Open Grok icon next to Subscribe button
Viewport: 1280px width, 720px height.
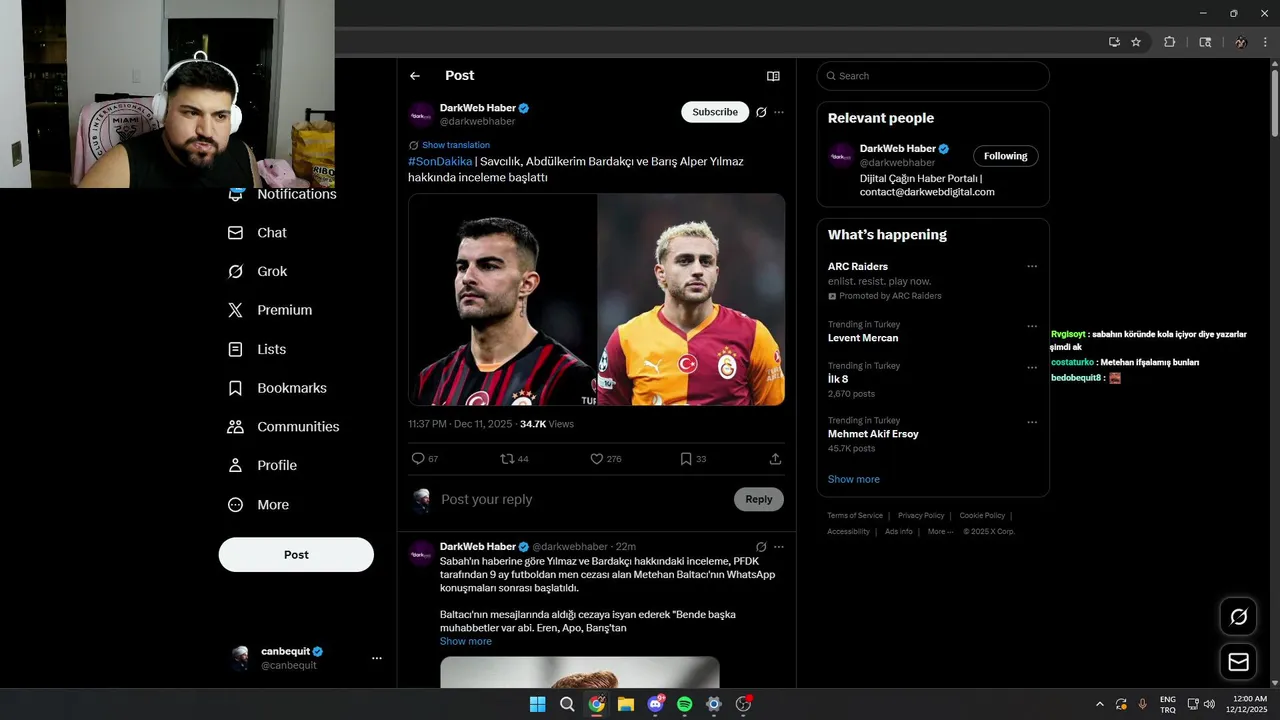point(761,112)
